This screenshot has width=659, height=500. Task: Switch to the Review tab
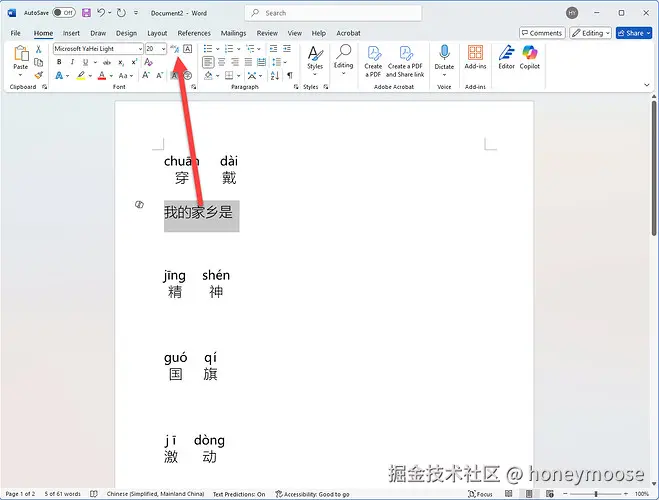(267, 33)
